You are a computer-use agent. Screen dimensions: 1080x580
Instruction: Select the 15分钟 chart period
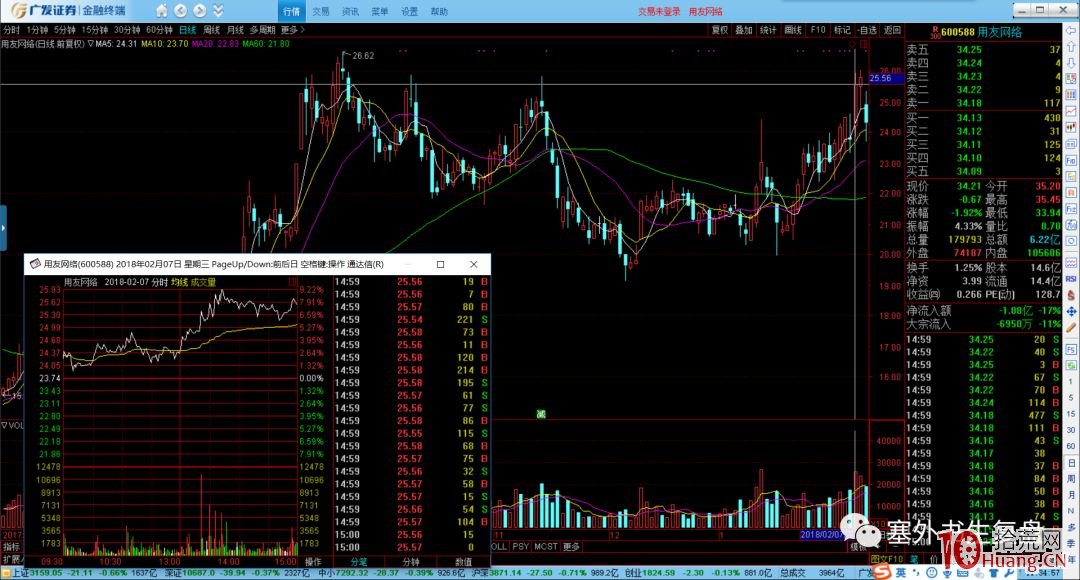click(94, 30)
